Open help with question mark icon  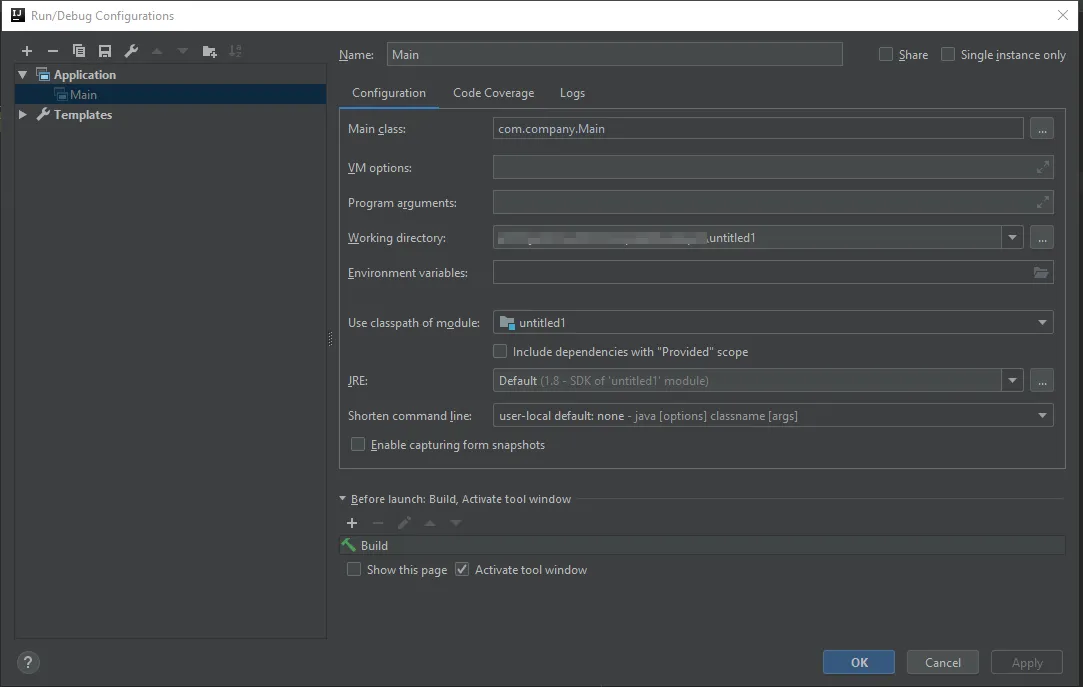pos(28,662)
